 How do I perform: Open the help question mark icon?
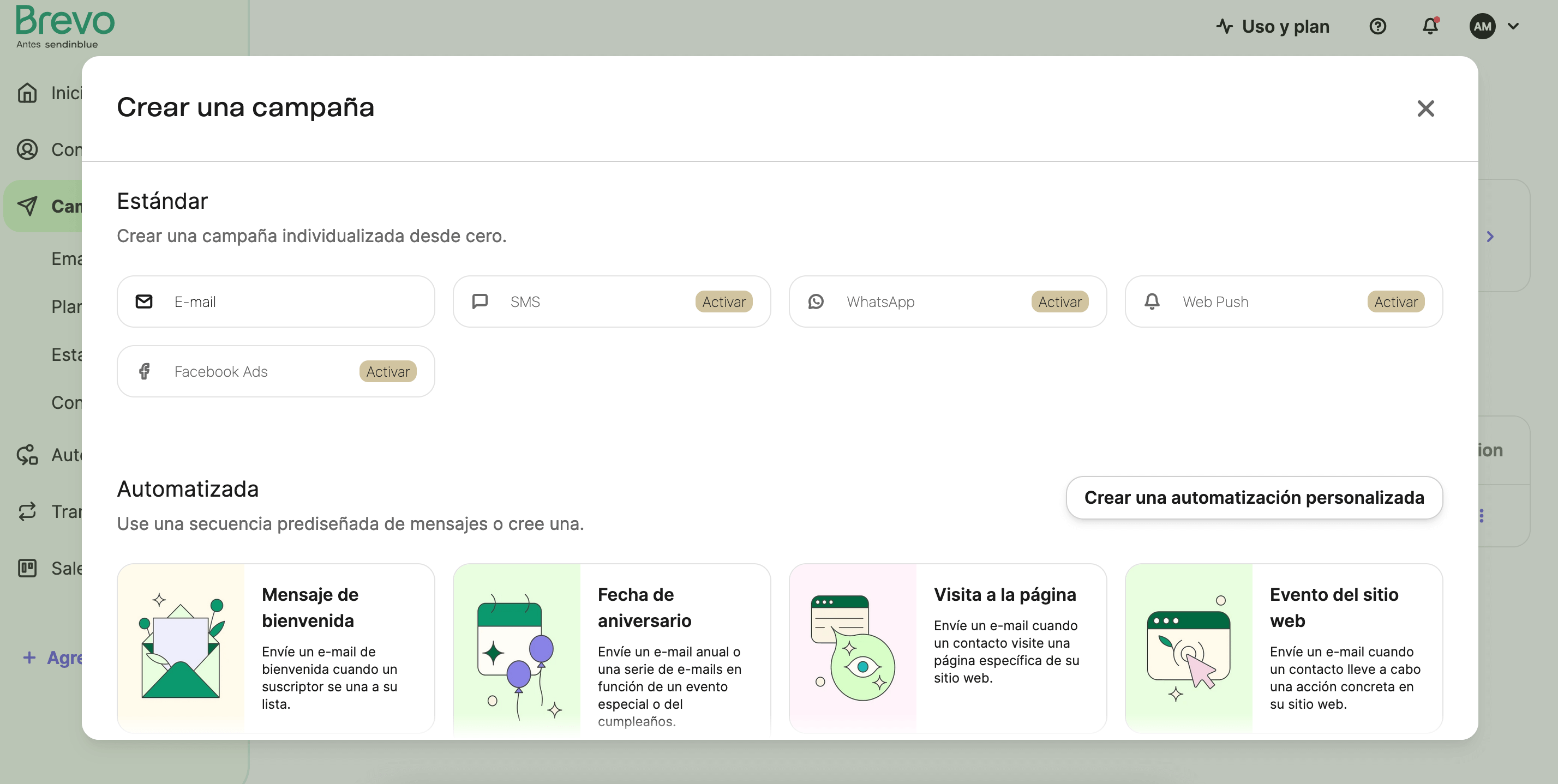1378,26
